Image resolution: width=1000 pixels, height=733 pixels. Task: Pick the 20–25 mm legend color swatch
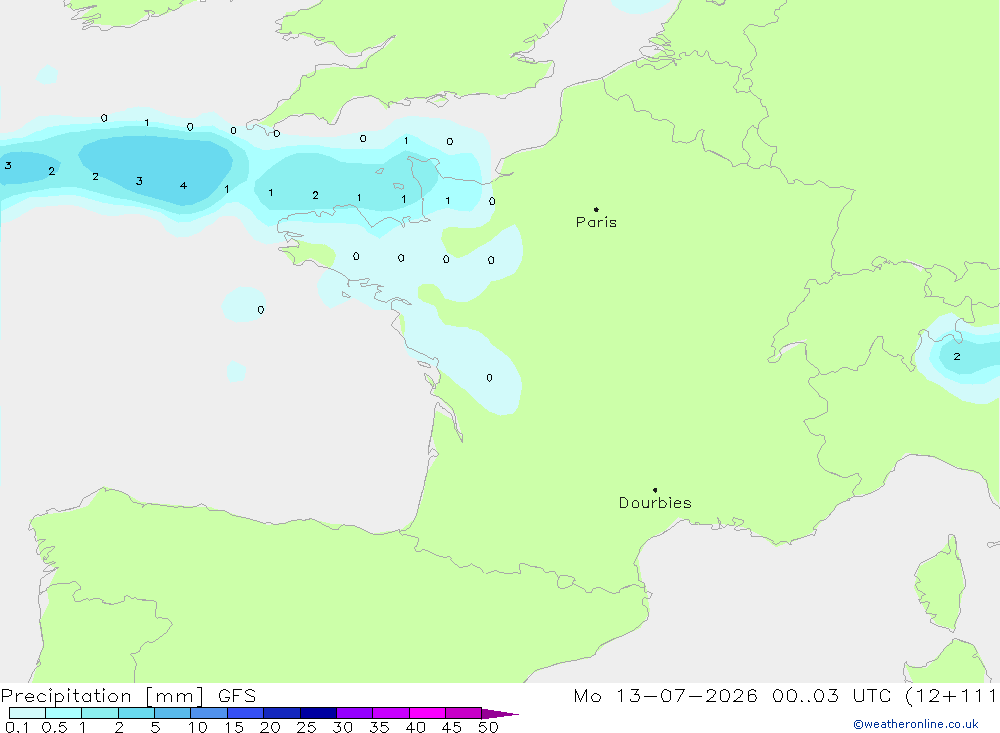(x=282, y=713)
